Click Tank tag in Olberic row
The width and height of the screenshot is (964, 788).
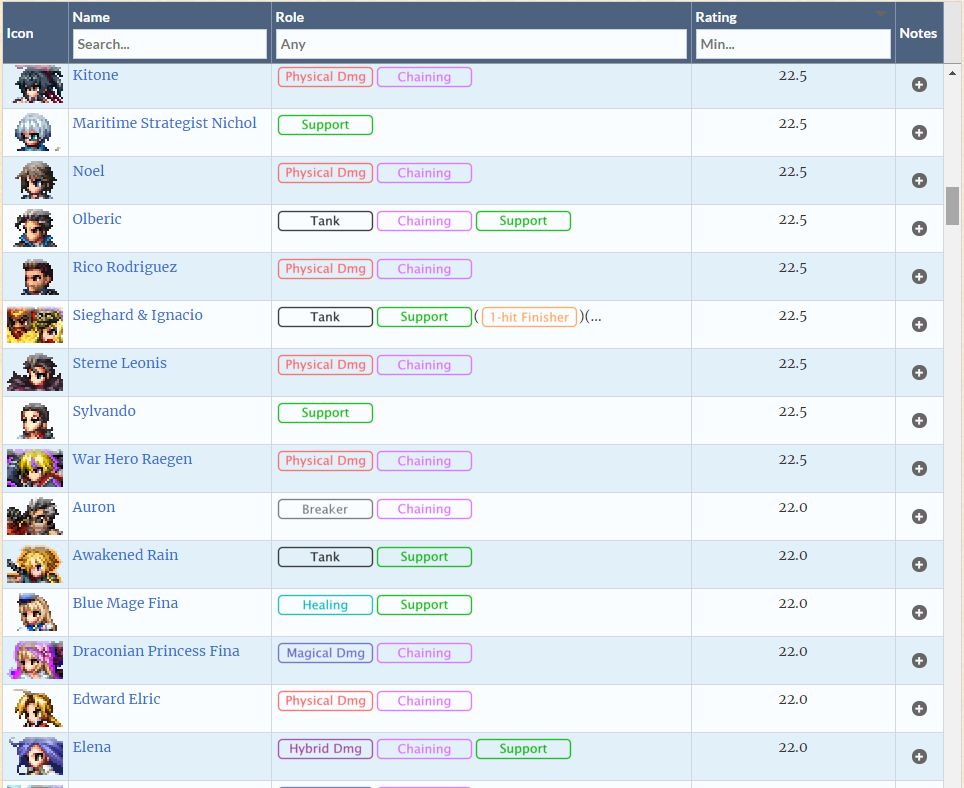pos(325,221)
